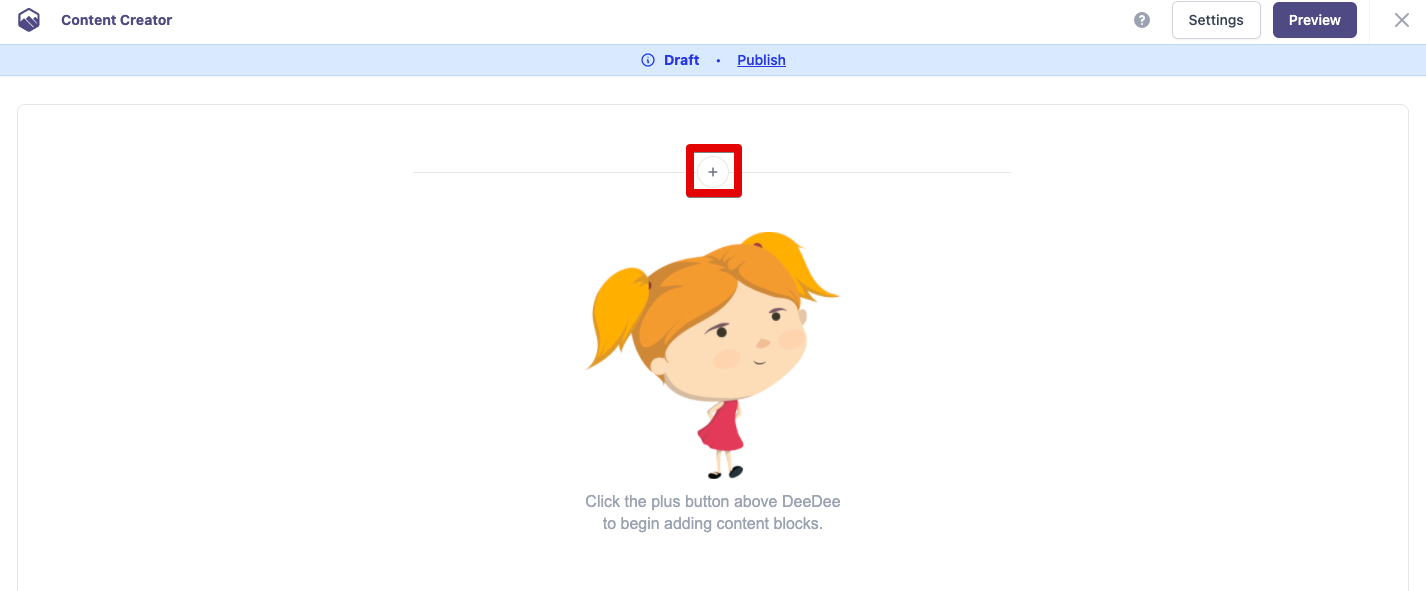Publish the draft via the Publish link

pos(761,60)
